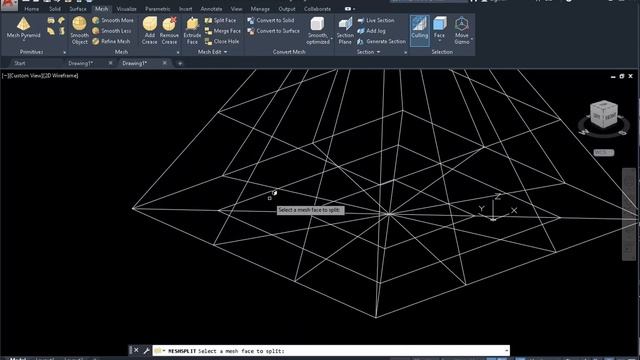
Task: Select the Close Hole tool
Action: [222, 41]
